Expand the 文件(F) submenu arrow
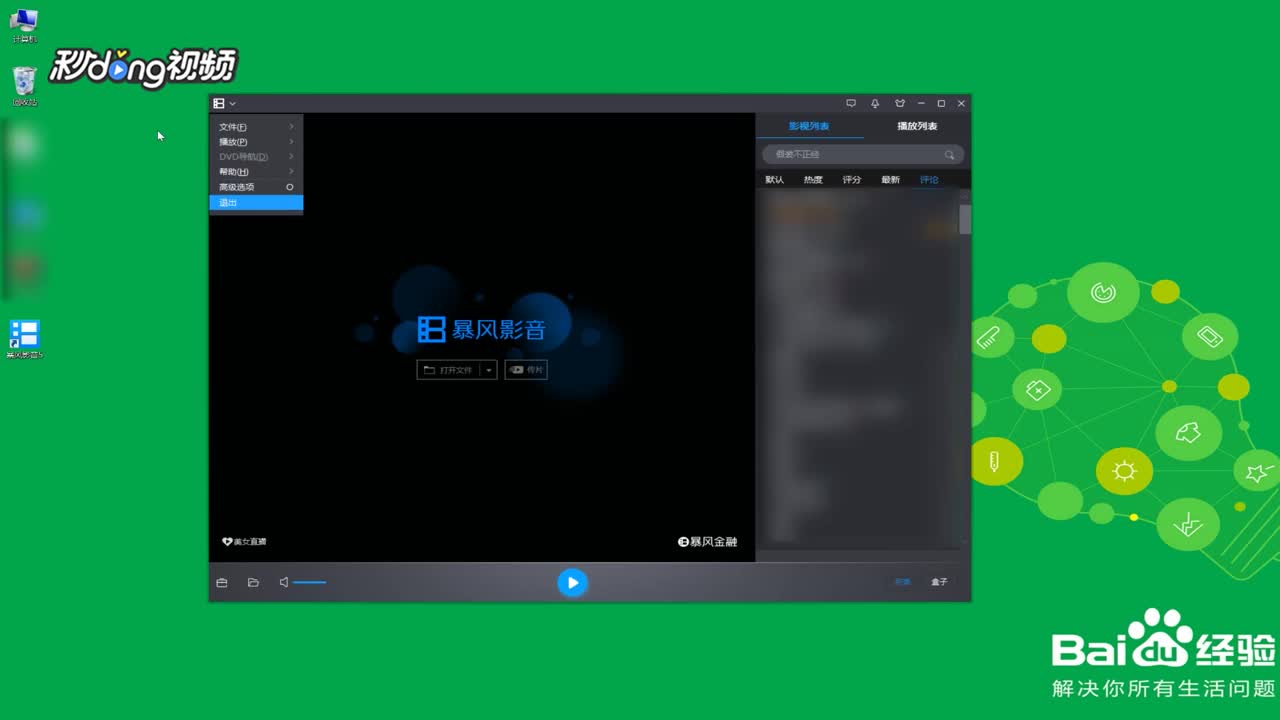 click(291, 127)
